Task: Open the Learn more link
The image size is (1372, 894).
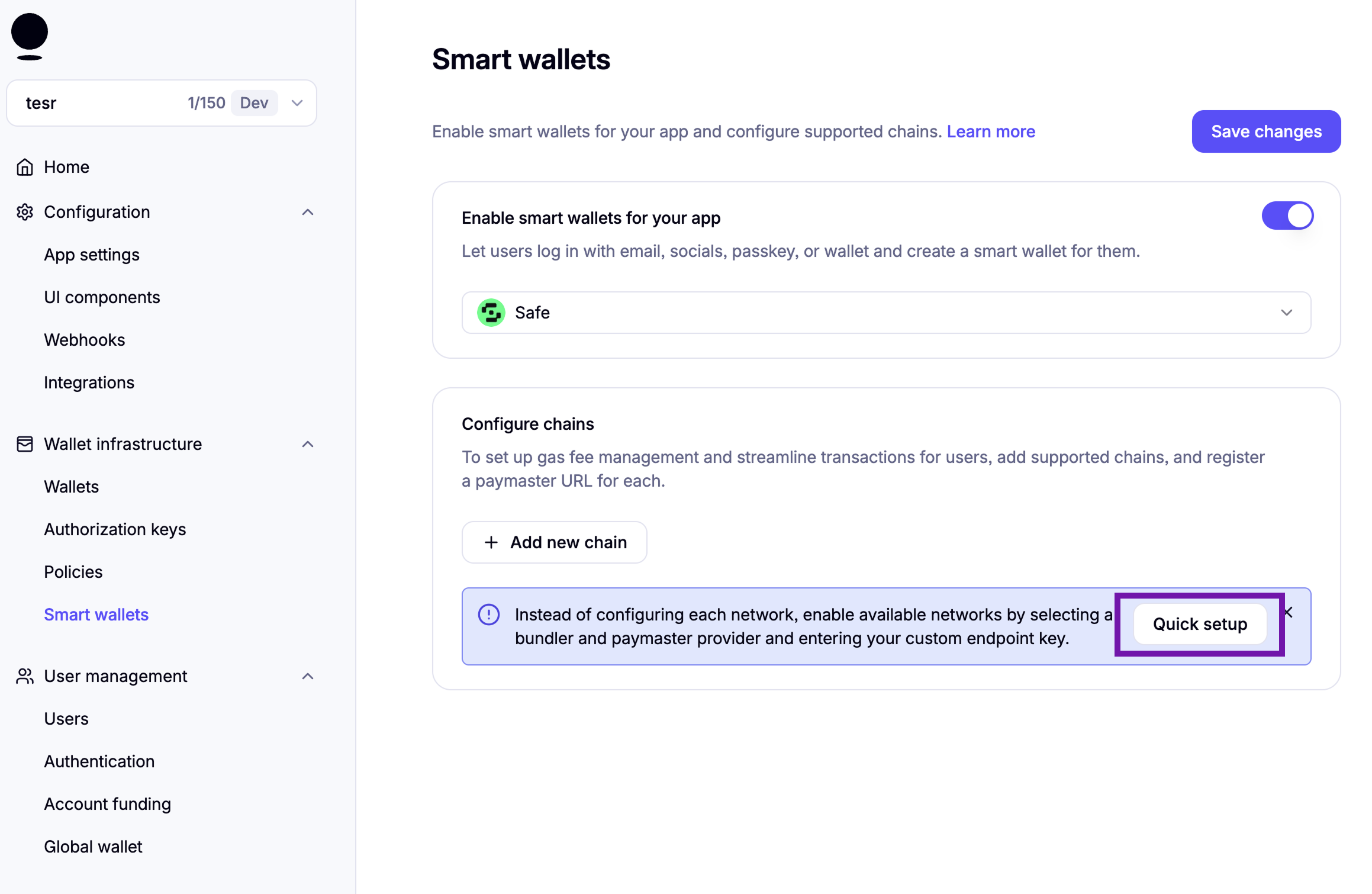Action: click(x=991, y=131)
